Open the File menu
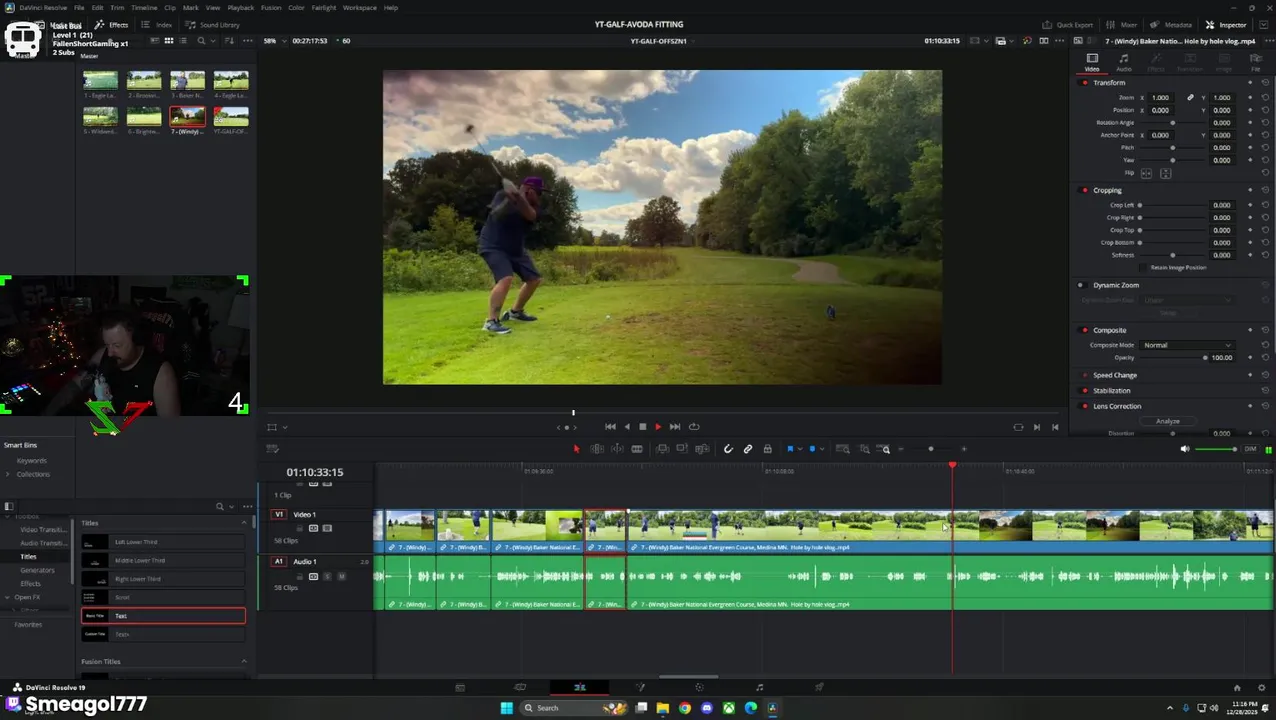This screenshot has height=720, width=1276. (x=79, y=8)
